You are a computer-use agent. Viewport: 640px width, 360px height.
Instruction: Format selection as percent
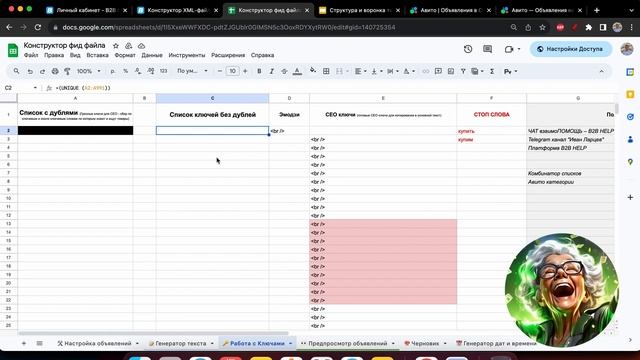point(126,71)
